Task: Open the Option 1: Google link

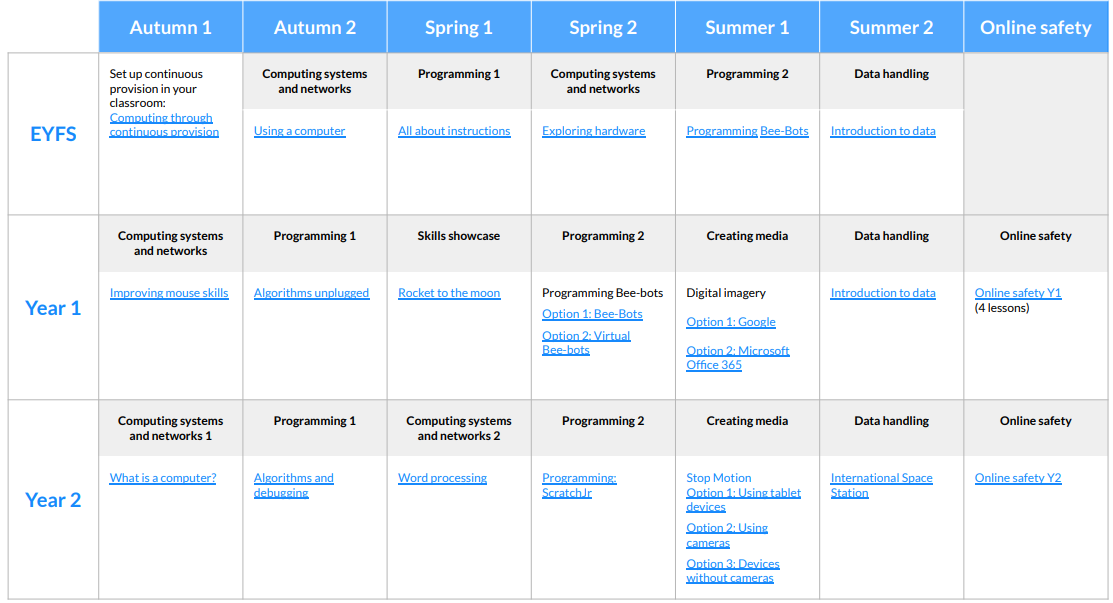Action: (730, 321)
